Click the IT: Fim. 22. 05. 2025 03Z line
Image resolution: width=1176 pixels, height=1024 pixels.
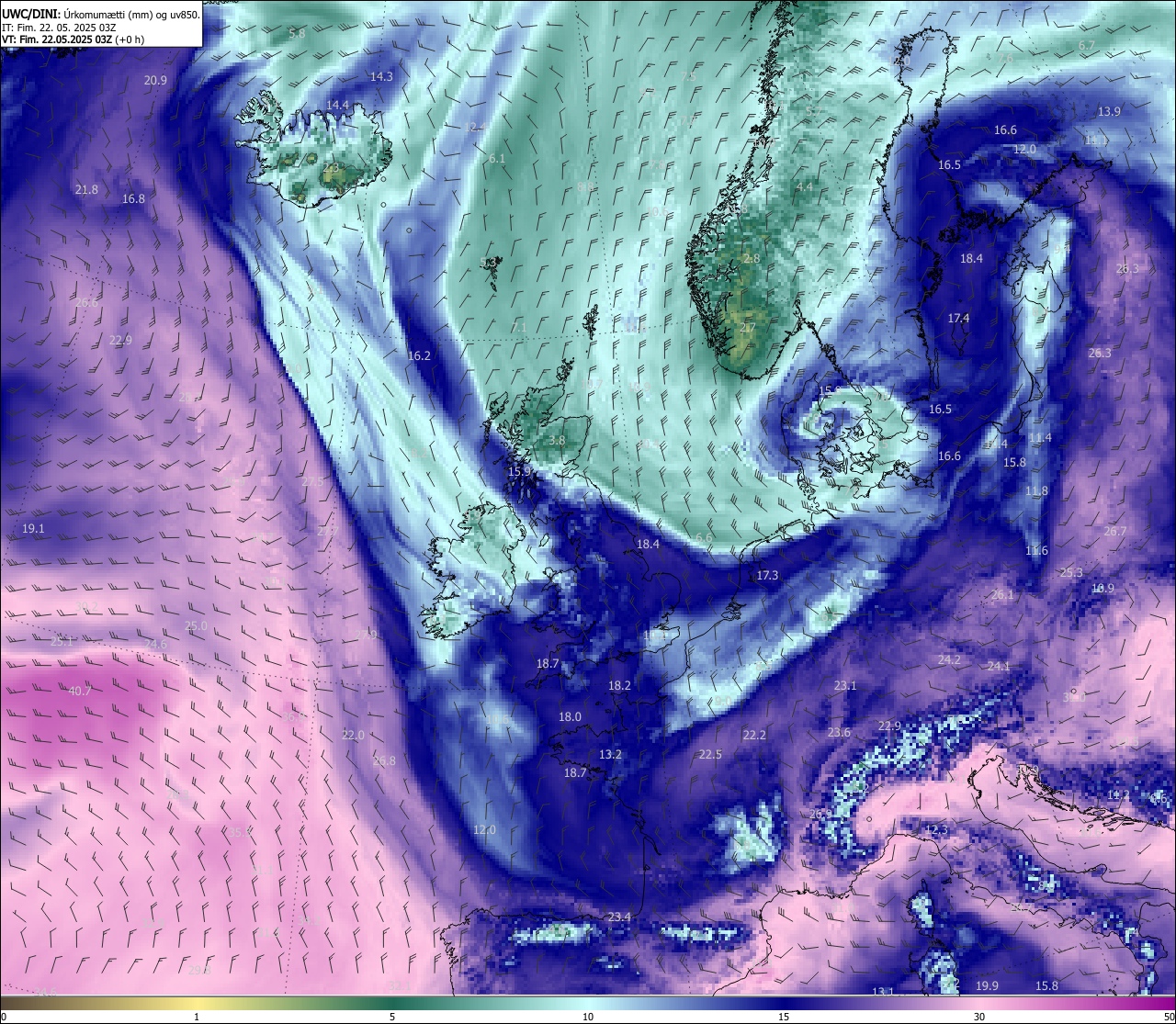[x=60, y=27]
